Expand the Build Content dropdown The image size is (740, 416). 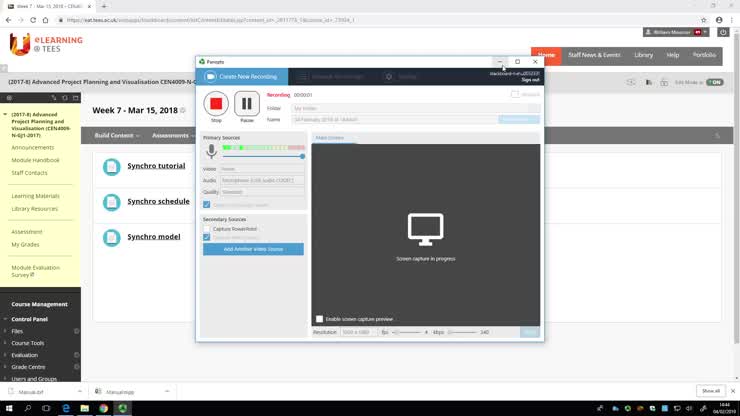point(116,135)
